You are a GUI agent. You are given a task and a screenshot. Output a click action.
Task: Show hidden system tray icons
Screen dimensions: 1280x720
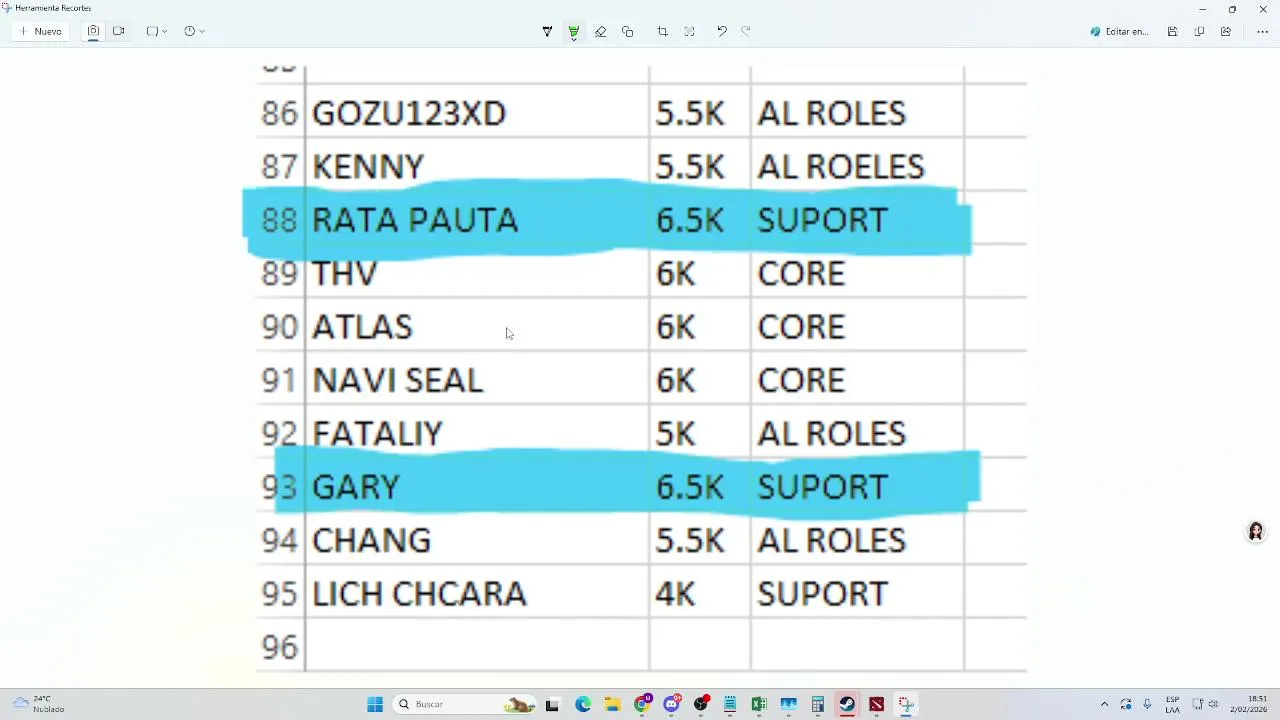(1104, 705)
